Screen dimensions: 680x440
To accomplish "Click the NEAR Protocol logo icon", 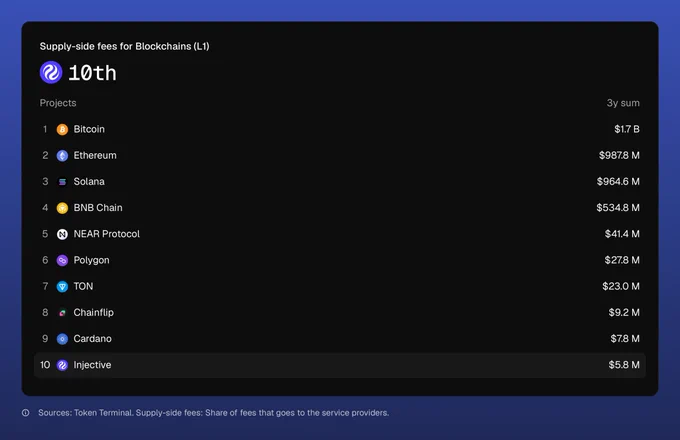I will pyautogui.click(x=62, y=235).
